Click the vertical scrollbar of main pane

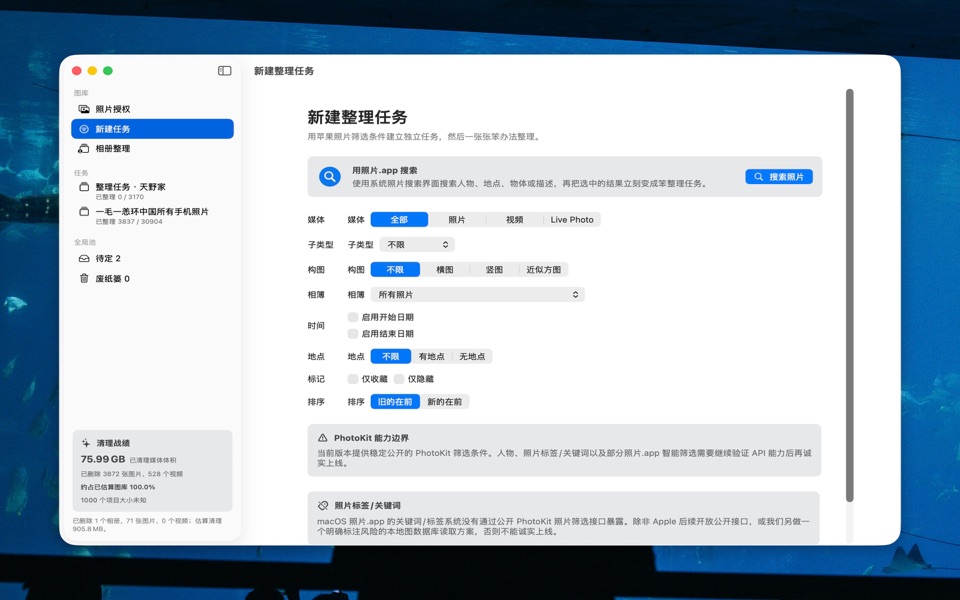849,295
